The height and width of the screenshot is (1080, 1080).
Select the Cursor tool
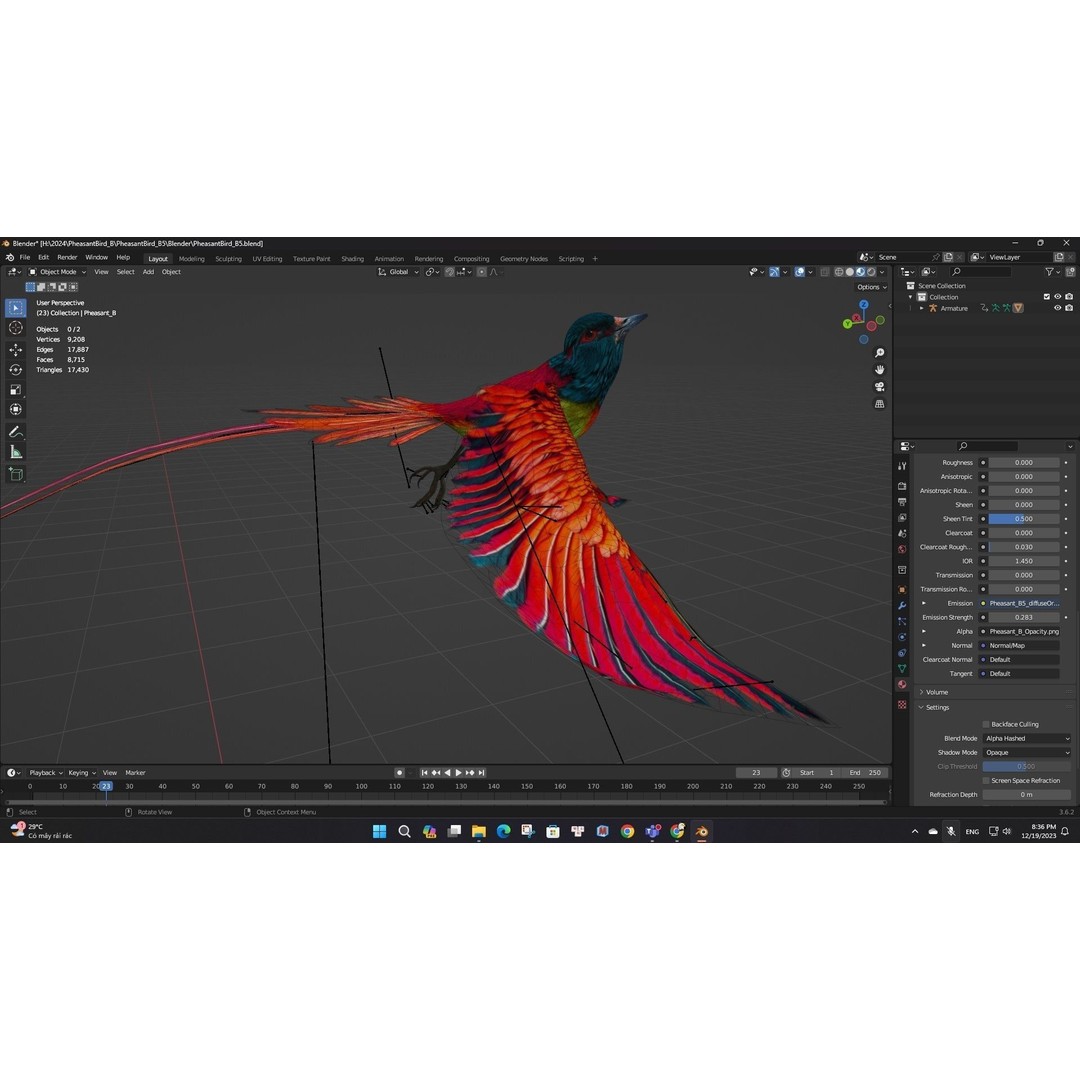click(x=16, y=328)
